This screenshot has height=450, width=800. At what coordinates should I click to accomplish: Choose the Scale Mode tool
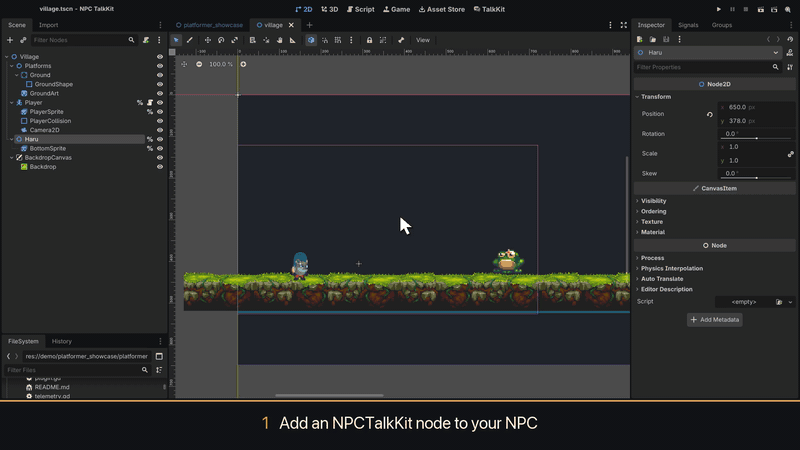pyautogui.click(x=235, y=40)
